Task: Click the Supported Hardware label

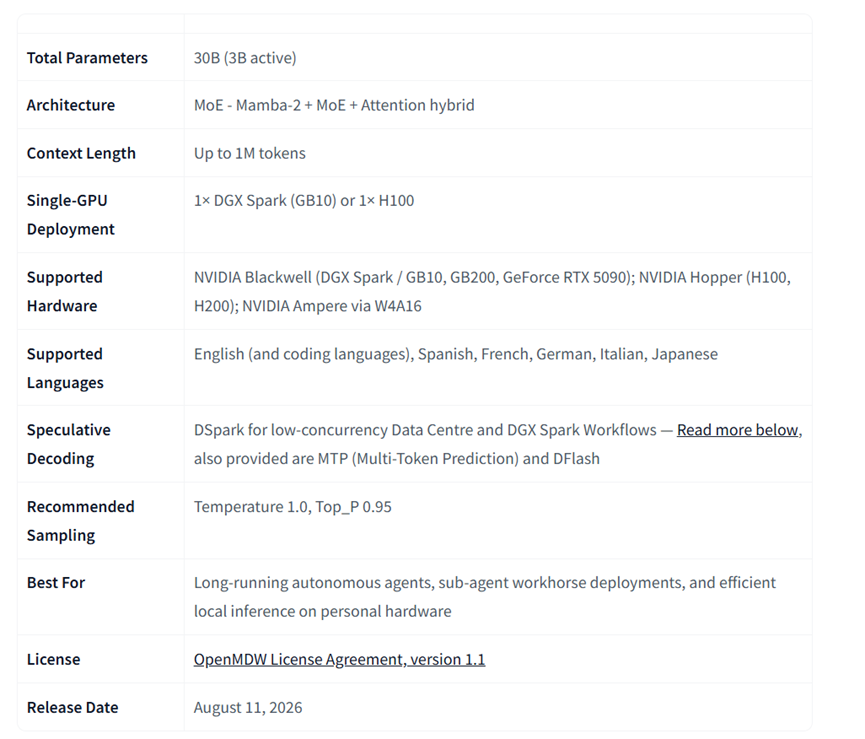Action: pos(65,291)
